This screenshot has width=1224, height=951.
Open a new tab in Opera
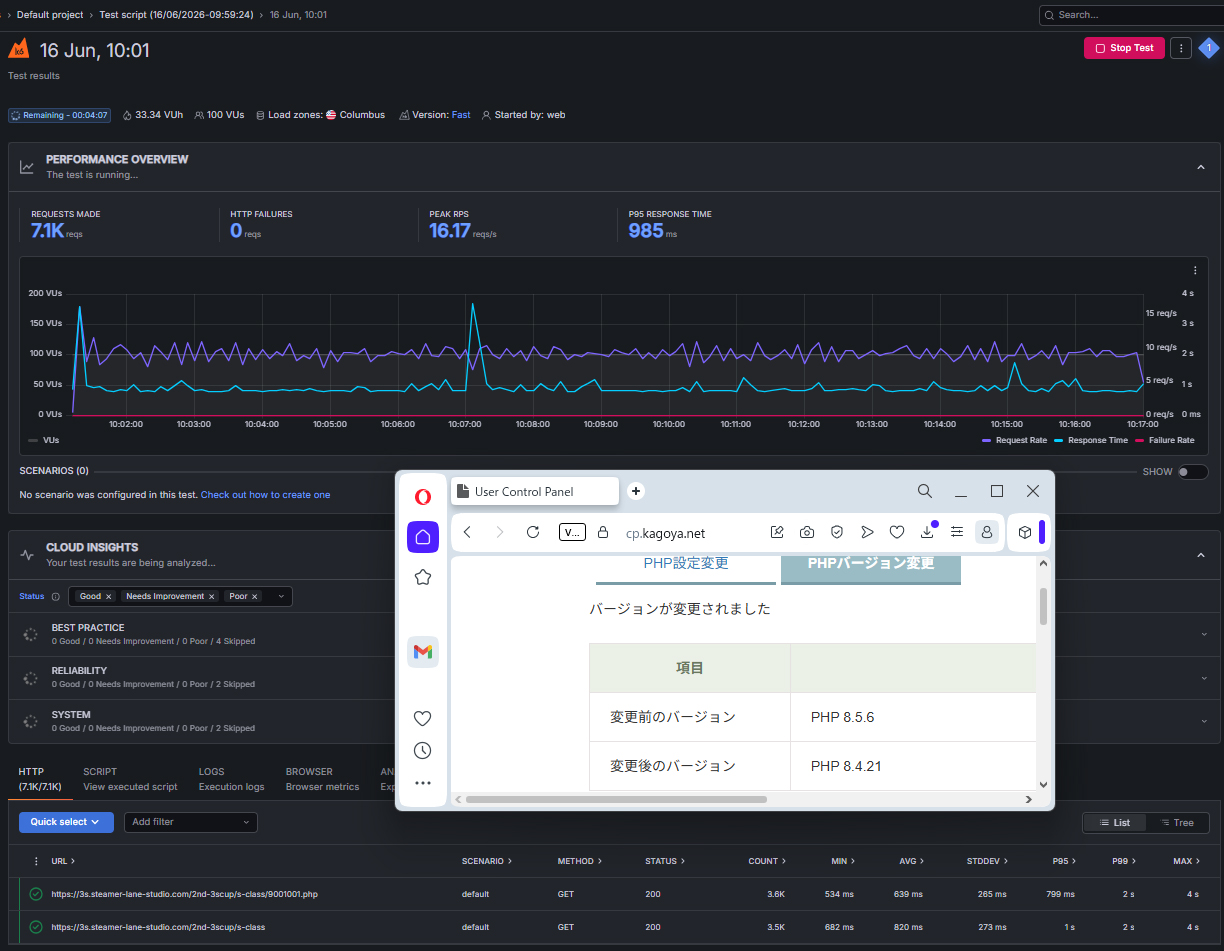[x=636, y=491]
